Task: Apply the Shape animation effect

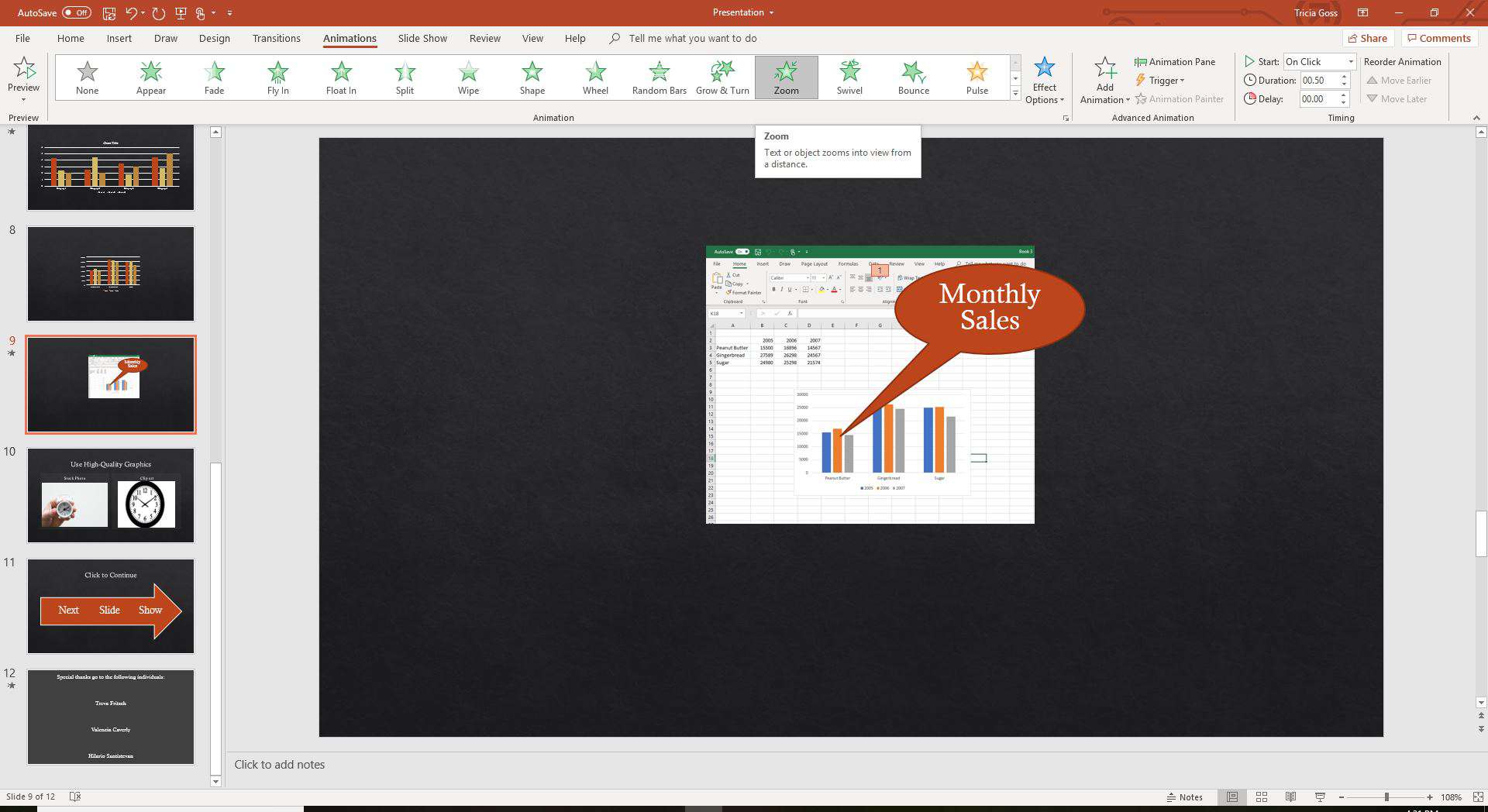Action: point(532,77)
